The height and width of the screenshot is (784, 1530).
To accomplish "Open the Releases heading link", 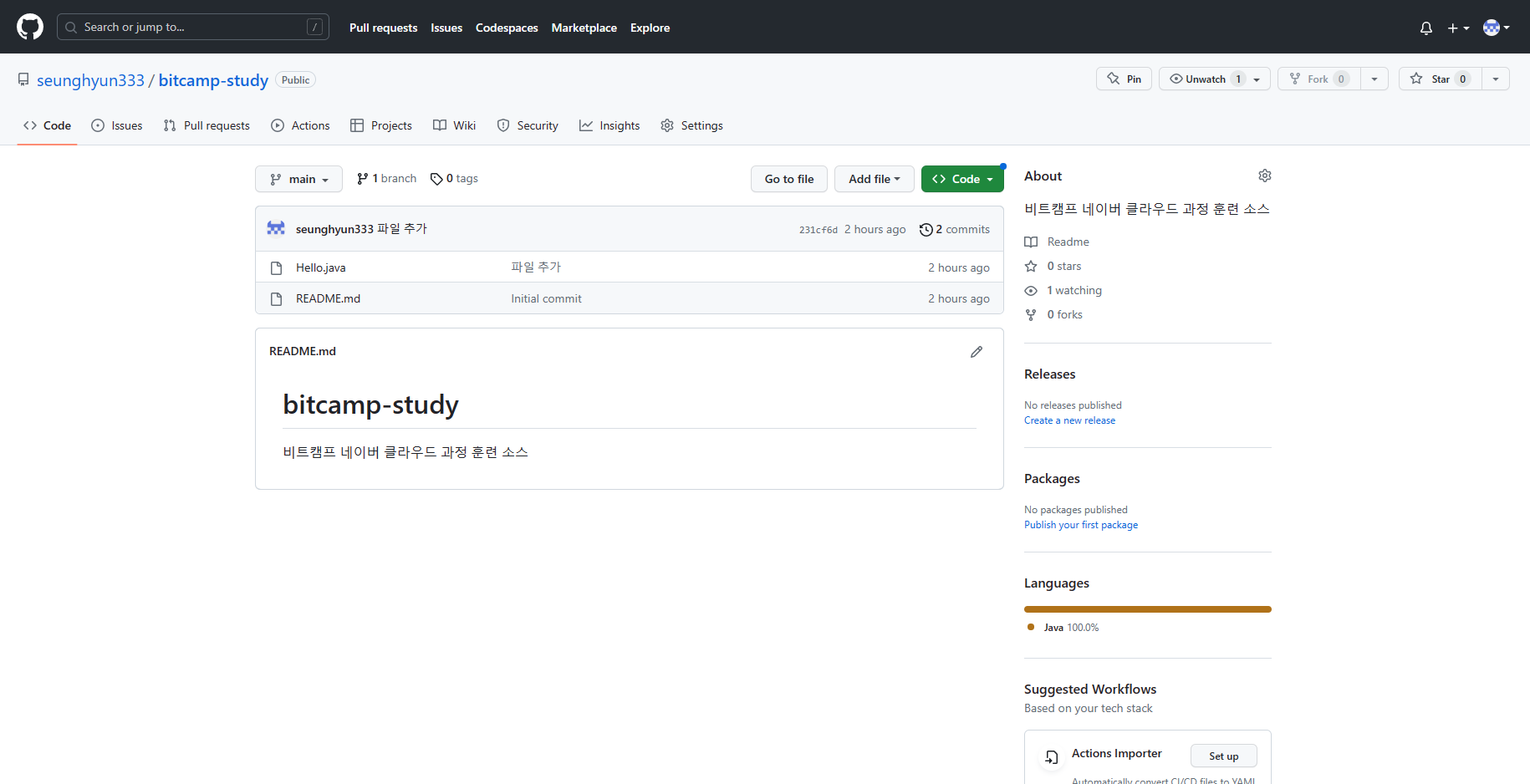I will [1050, 374].
